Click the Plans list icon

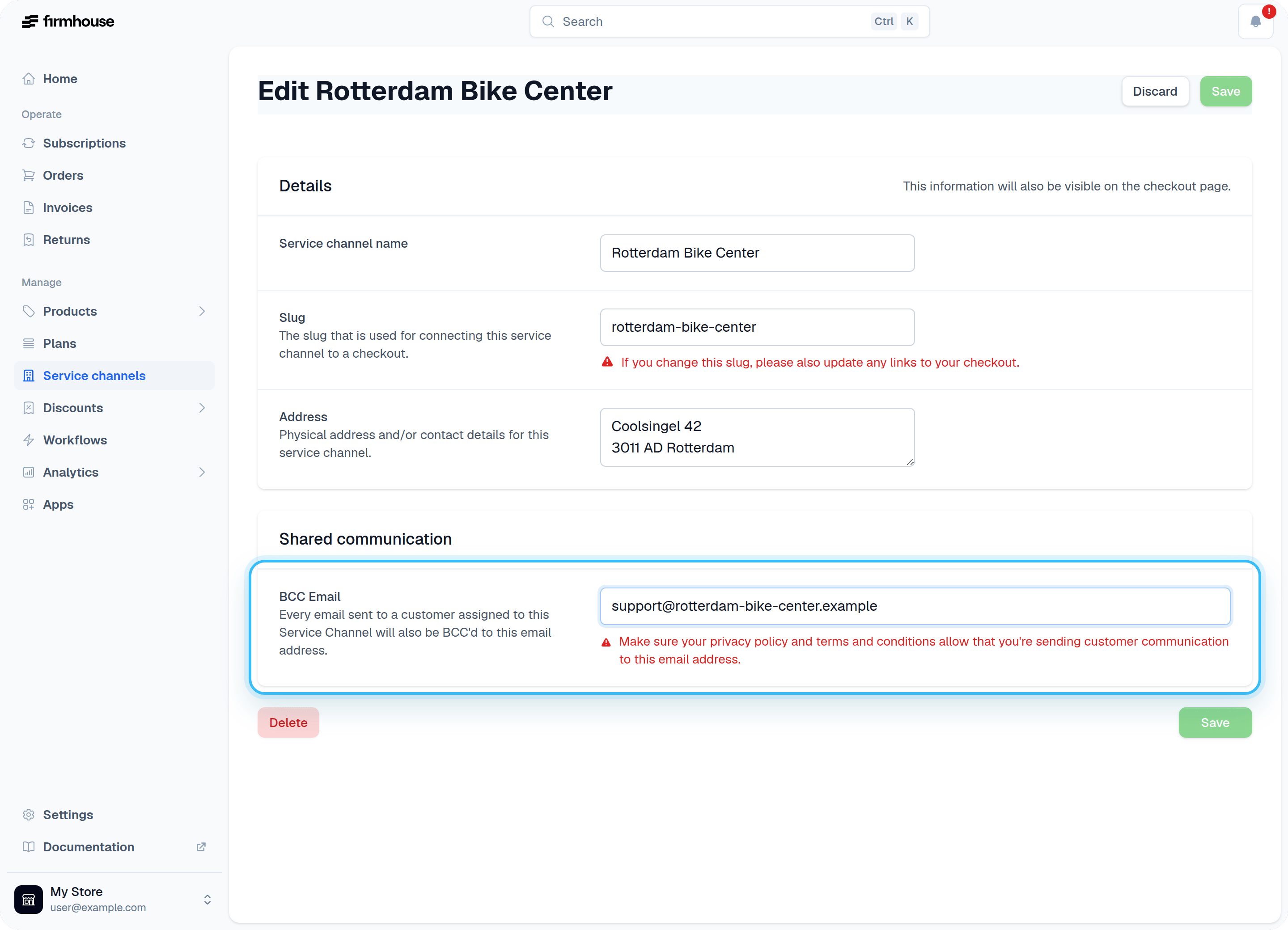pos(28,343)
